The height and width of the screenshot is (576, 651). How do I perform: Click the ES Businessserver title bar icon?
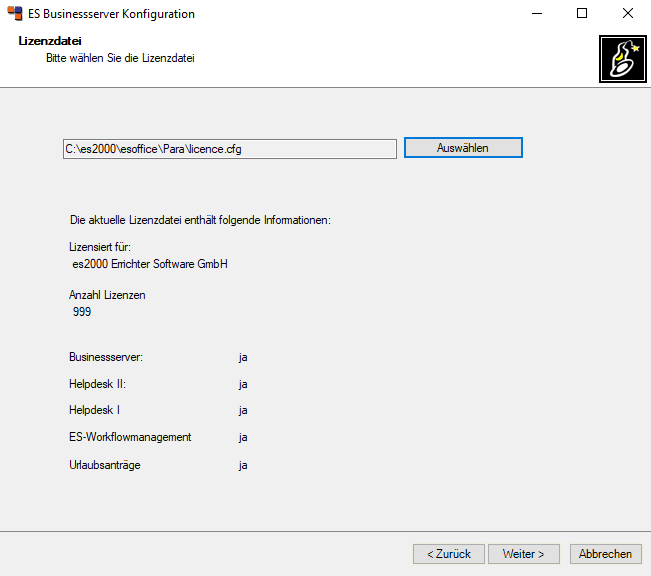click(15, 13)
